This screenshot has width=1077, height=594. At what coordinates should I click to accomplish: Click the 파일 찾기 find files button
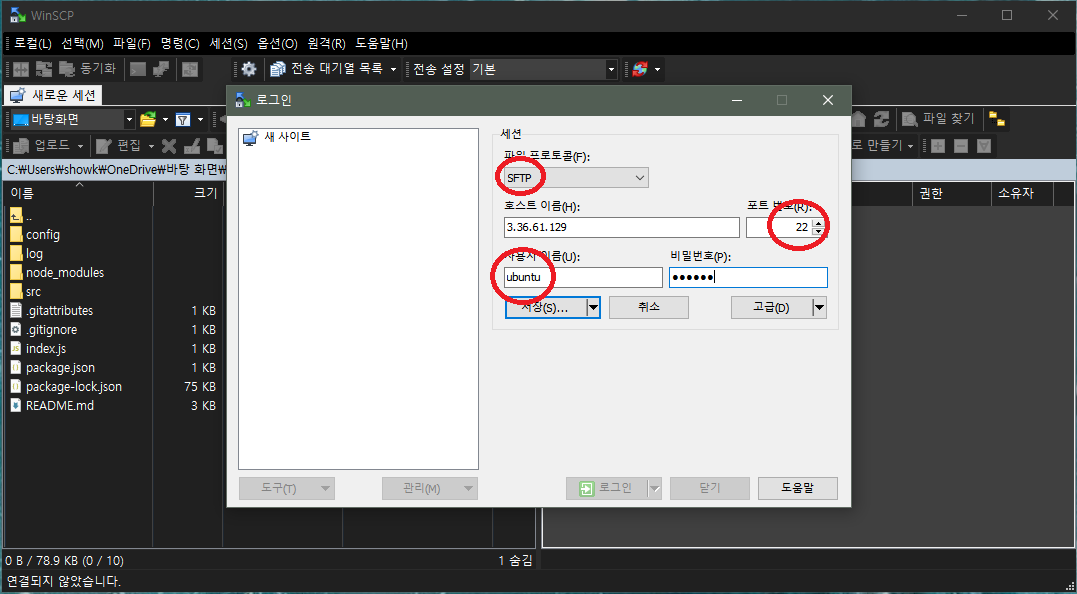point(939,119)
